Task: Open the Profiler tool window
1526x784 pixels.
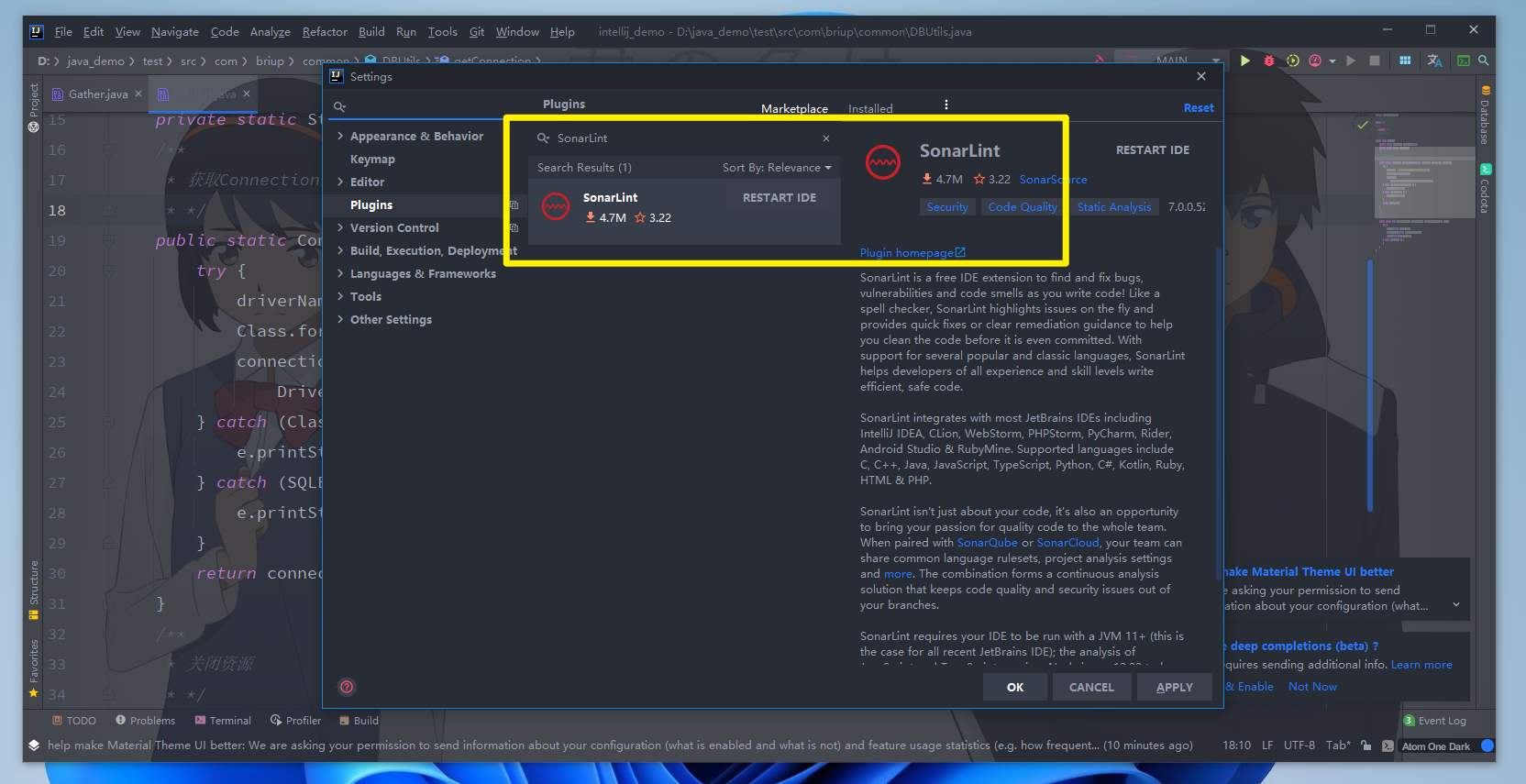Action: click(x=295, y=721)
